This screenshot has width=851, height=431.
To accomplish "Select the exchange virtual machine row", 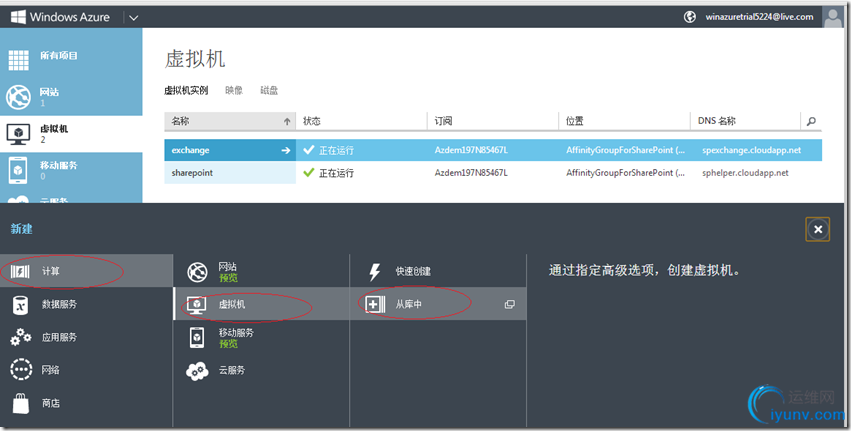I will [493, 150].
